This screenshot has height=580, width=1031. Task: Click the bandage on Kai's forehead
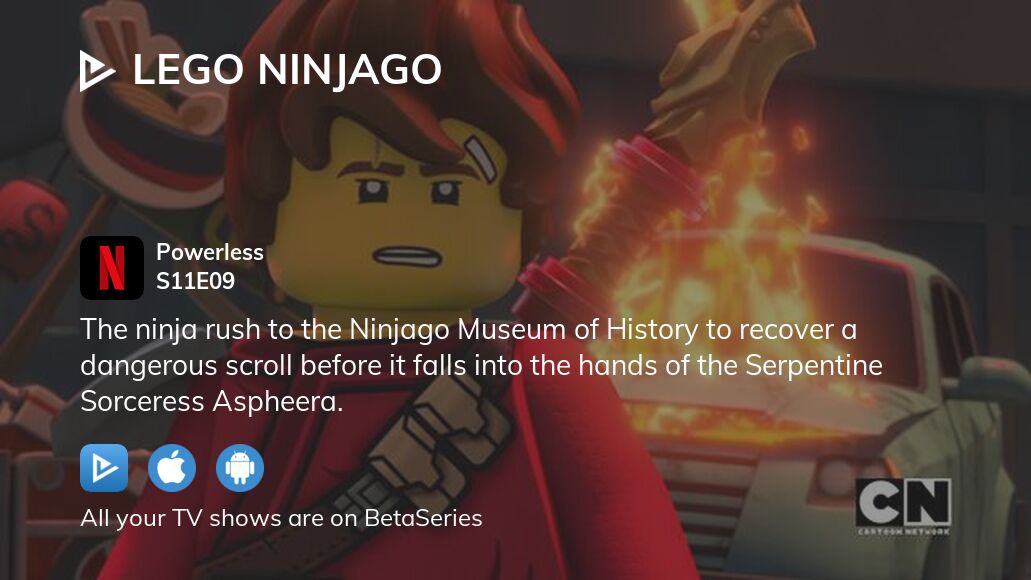click(481, 158)
